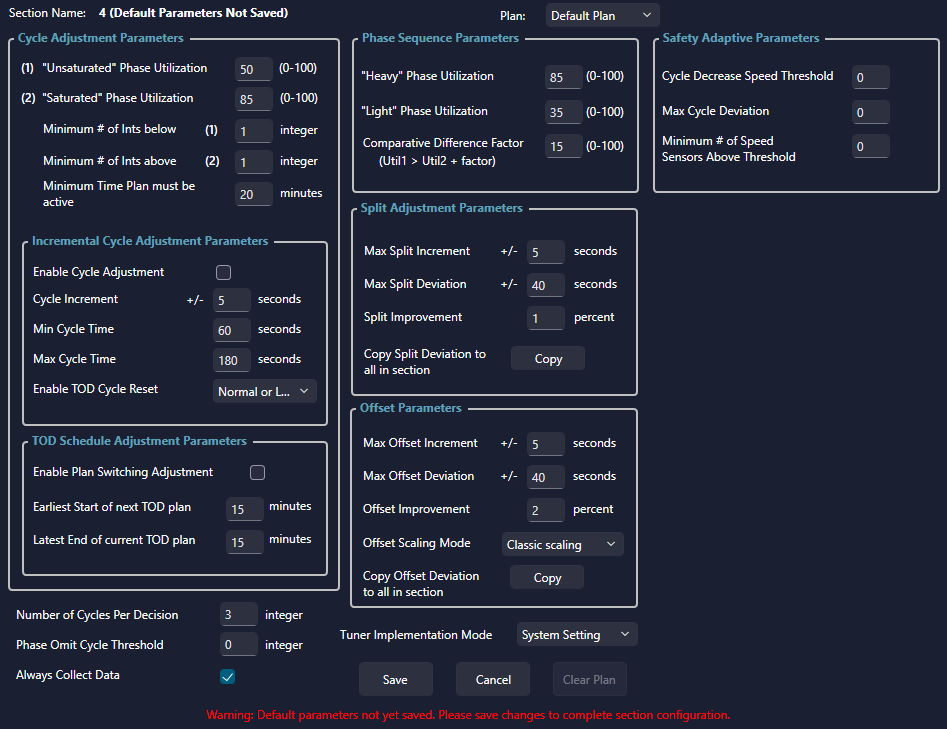Image resolution: width=947 pixels, height=729 pixels.
Task: Open Offset Scaling Mode dropdown
Action: 562,544
